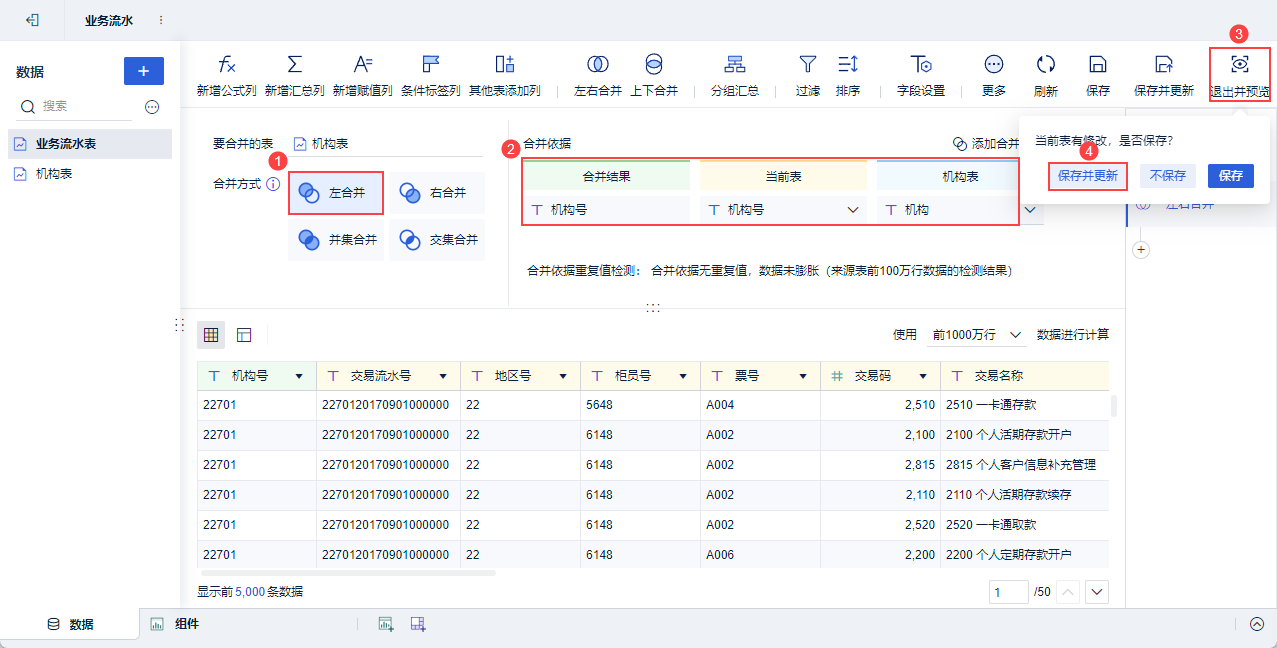The image size is (1277, 648).
Task: Click the add-component icon in the bottom bar
Action: (x=418, y=624)
